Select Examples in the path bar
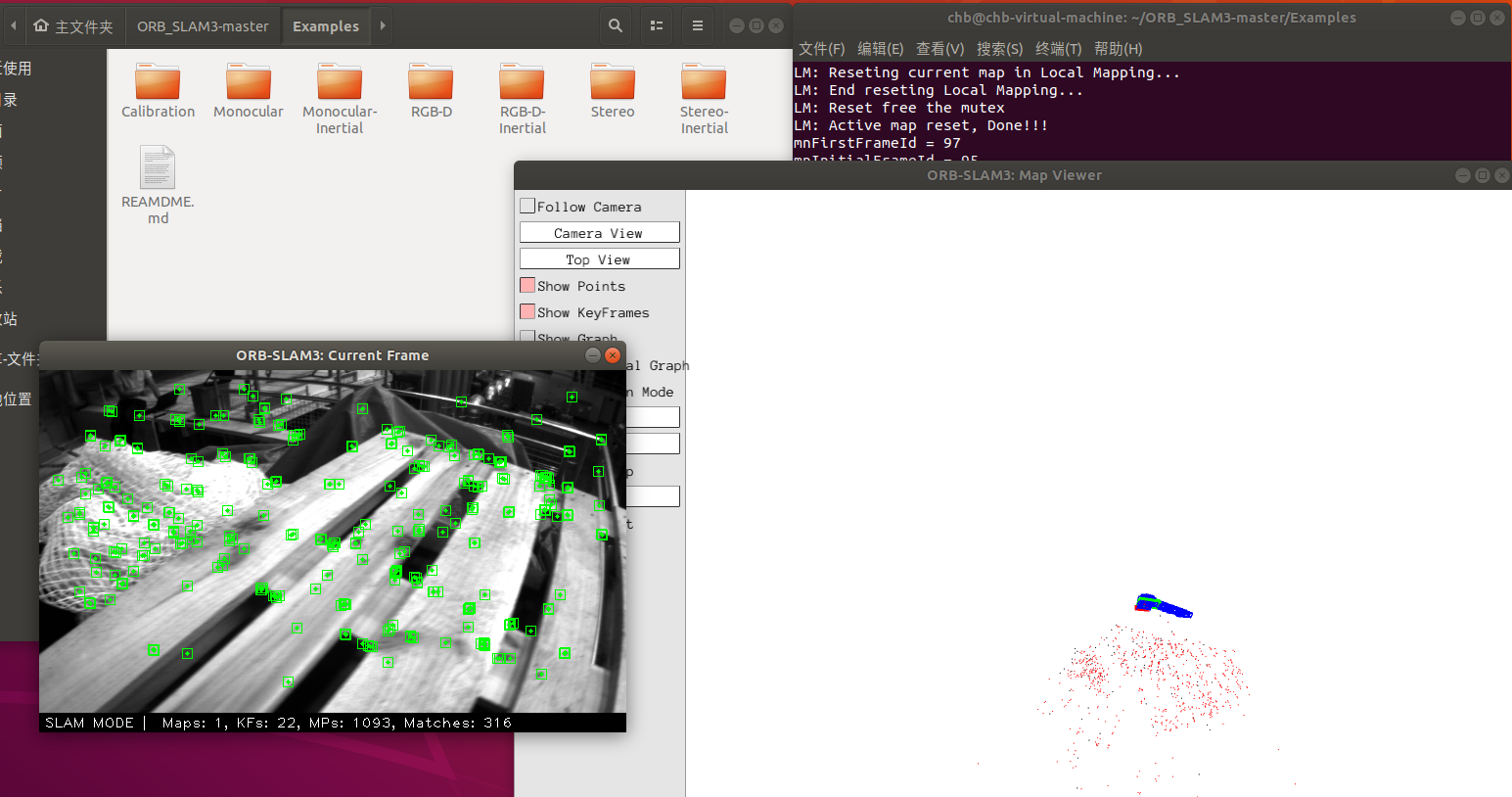 pos(326,26)
